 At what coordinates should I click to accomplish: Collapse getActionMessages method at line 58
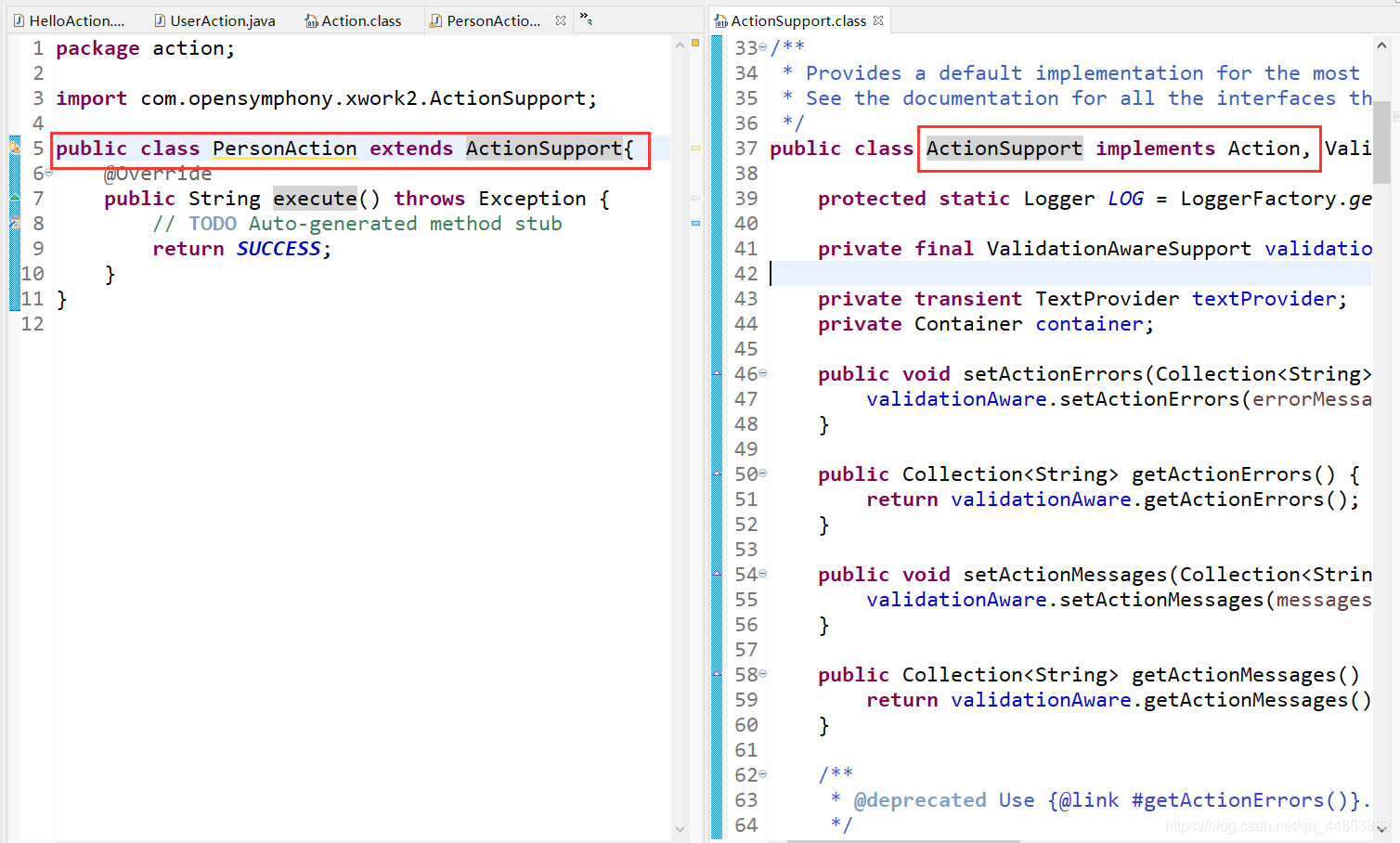coord(763,674)
